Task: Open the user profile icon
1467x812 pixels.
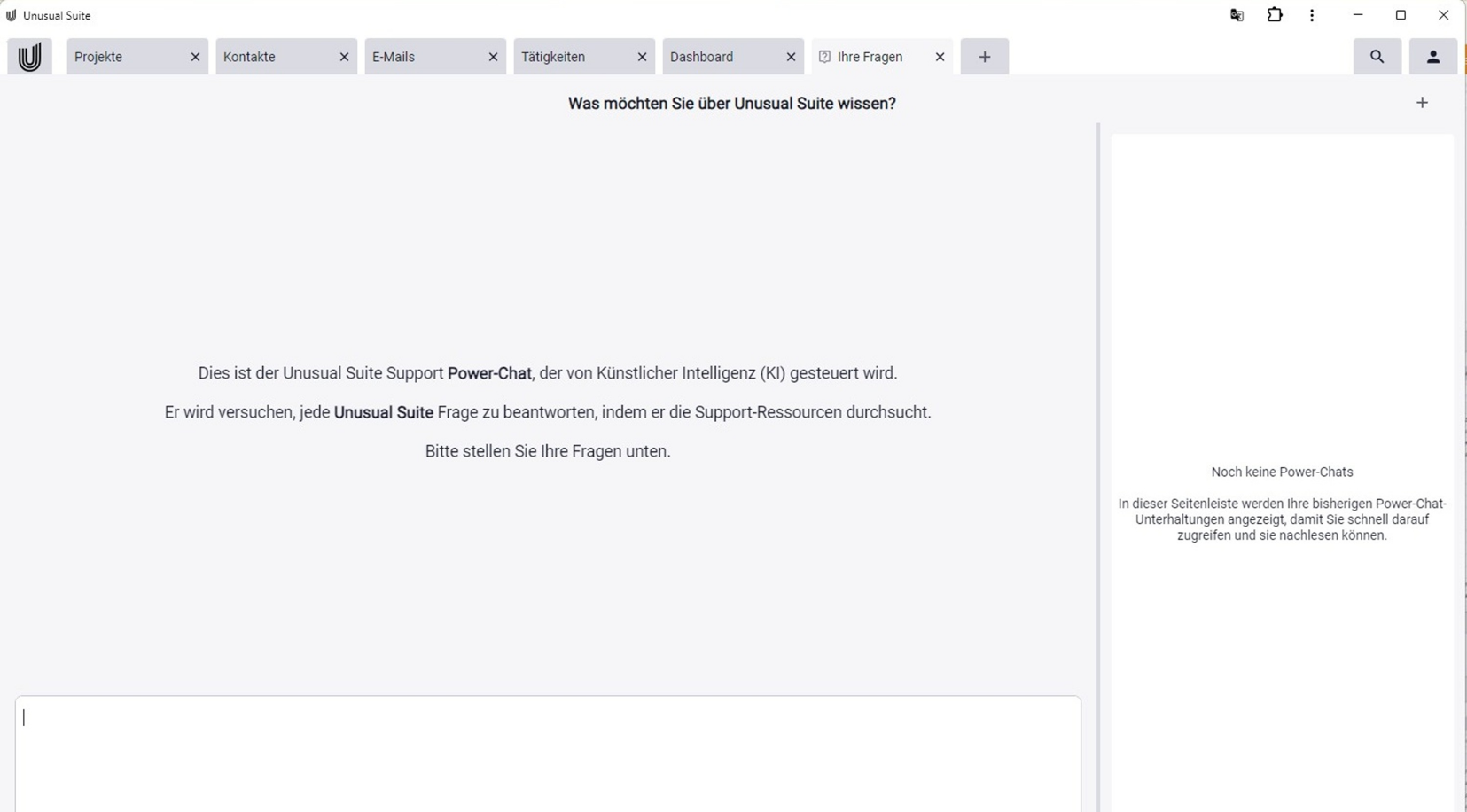Action: (1432, 57)
